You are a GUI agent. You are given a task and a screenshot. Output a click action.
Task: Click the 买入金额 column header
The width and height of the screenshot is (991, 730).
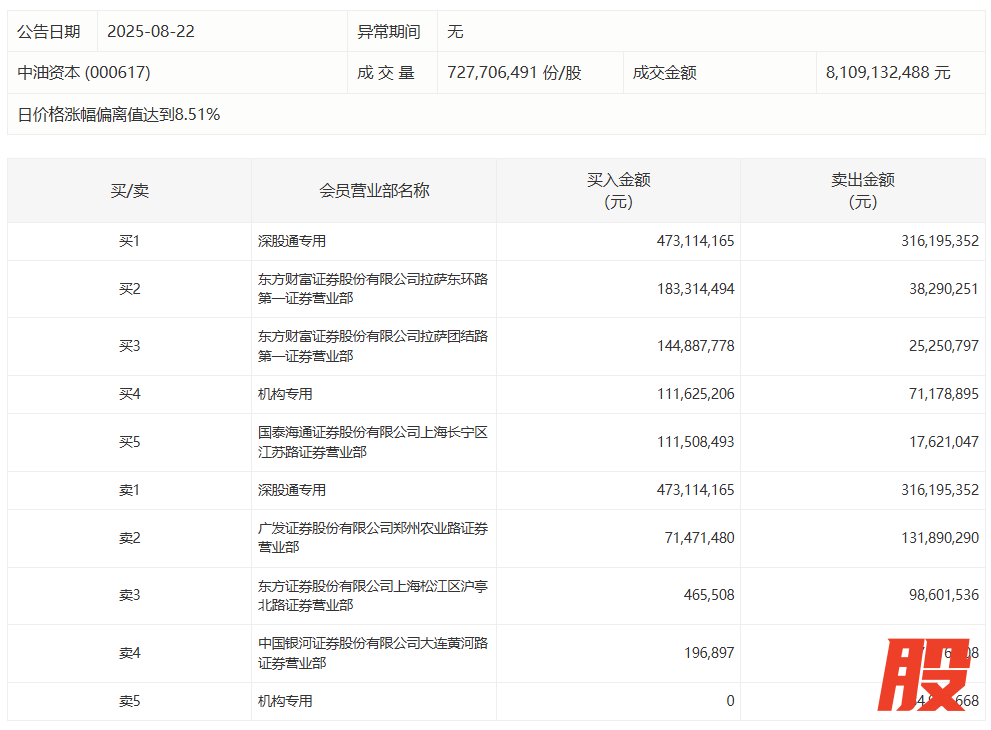click(618, 190)
